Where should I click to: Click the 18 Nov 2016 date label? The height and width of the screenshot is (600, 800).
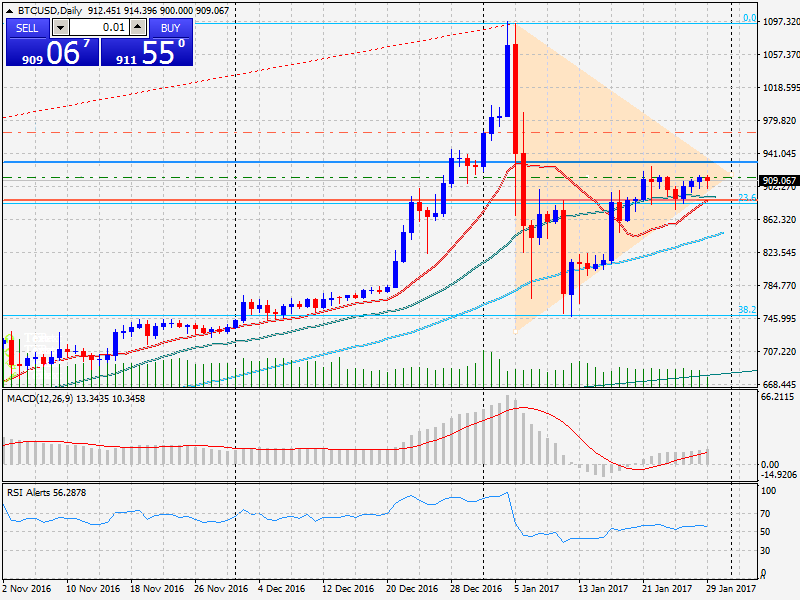tap(157, 588)
